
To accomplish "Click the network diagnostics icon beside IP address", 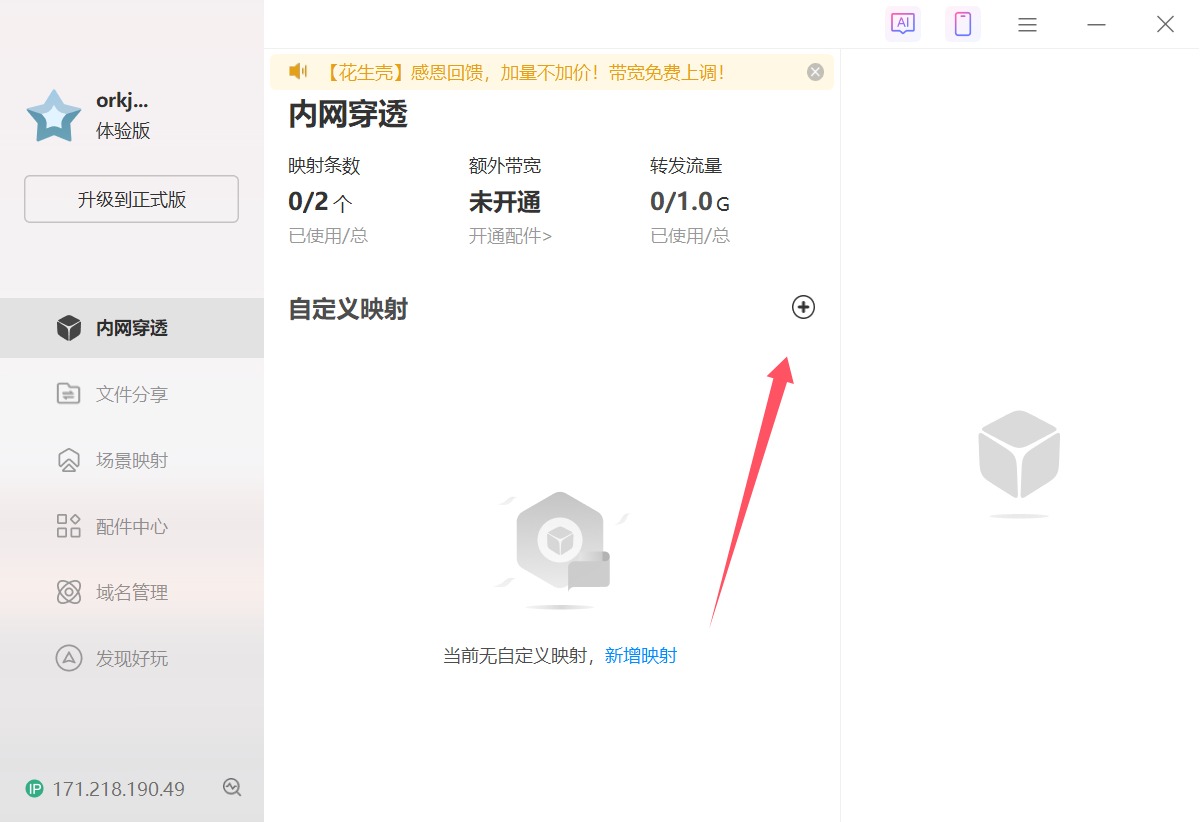I will (232, 788).
